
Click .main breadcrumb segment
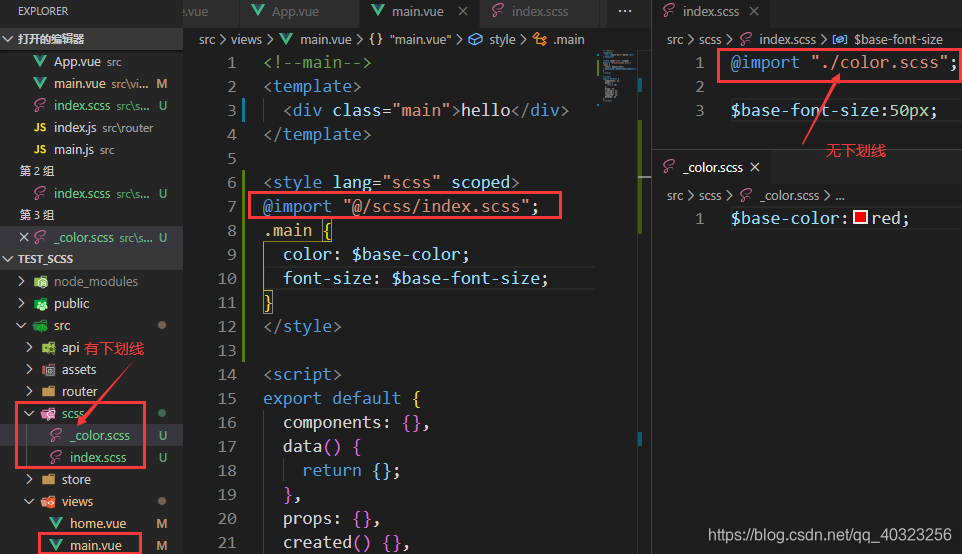coord(568,39)
